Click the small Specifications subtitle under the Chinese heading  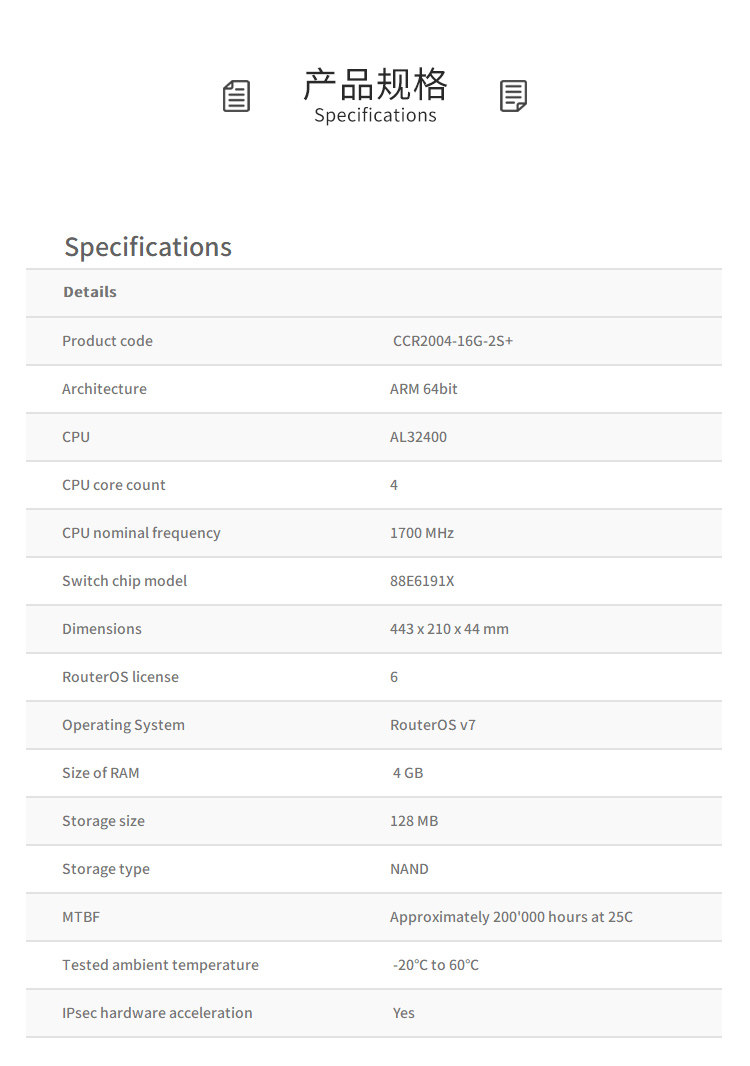375,115
